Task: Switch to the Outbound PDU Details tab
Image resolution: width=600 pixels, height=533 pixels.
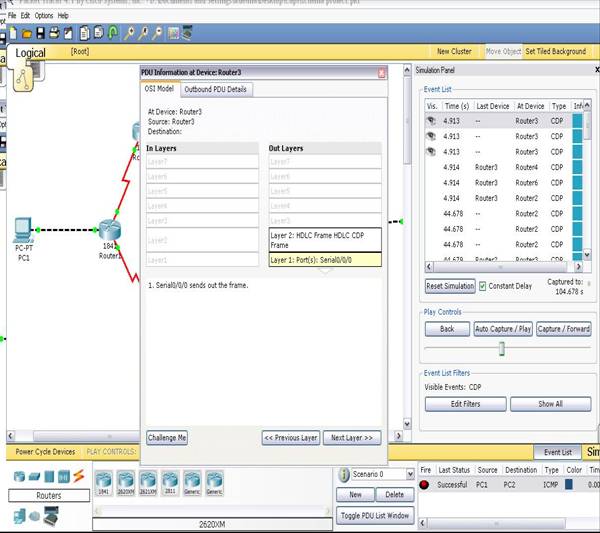Action: pos(215,90)
